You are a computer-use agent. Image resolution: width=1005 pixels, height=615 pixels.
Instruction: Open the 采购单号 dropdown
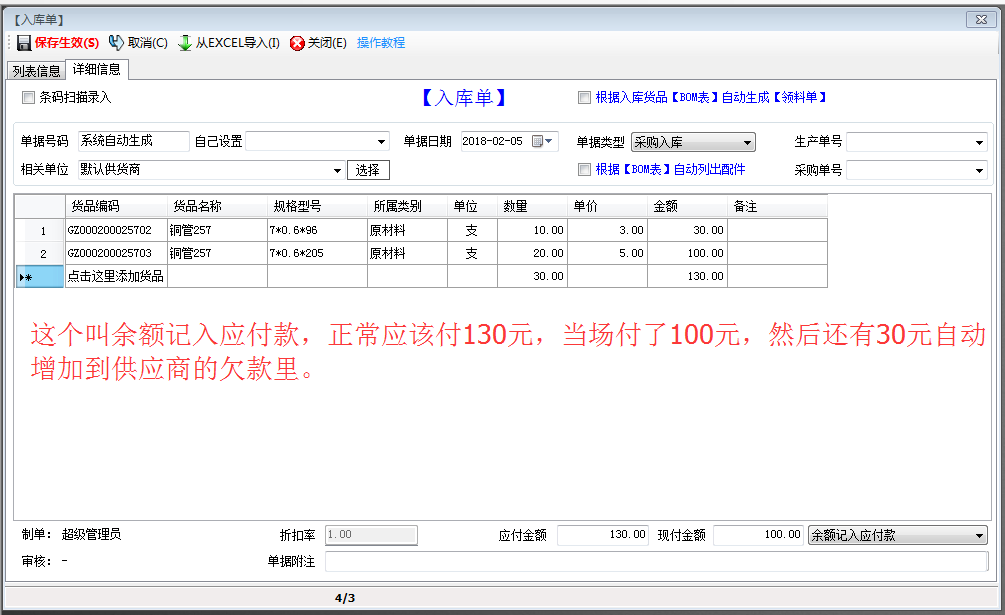point(979,171)
